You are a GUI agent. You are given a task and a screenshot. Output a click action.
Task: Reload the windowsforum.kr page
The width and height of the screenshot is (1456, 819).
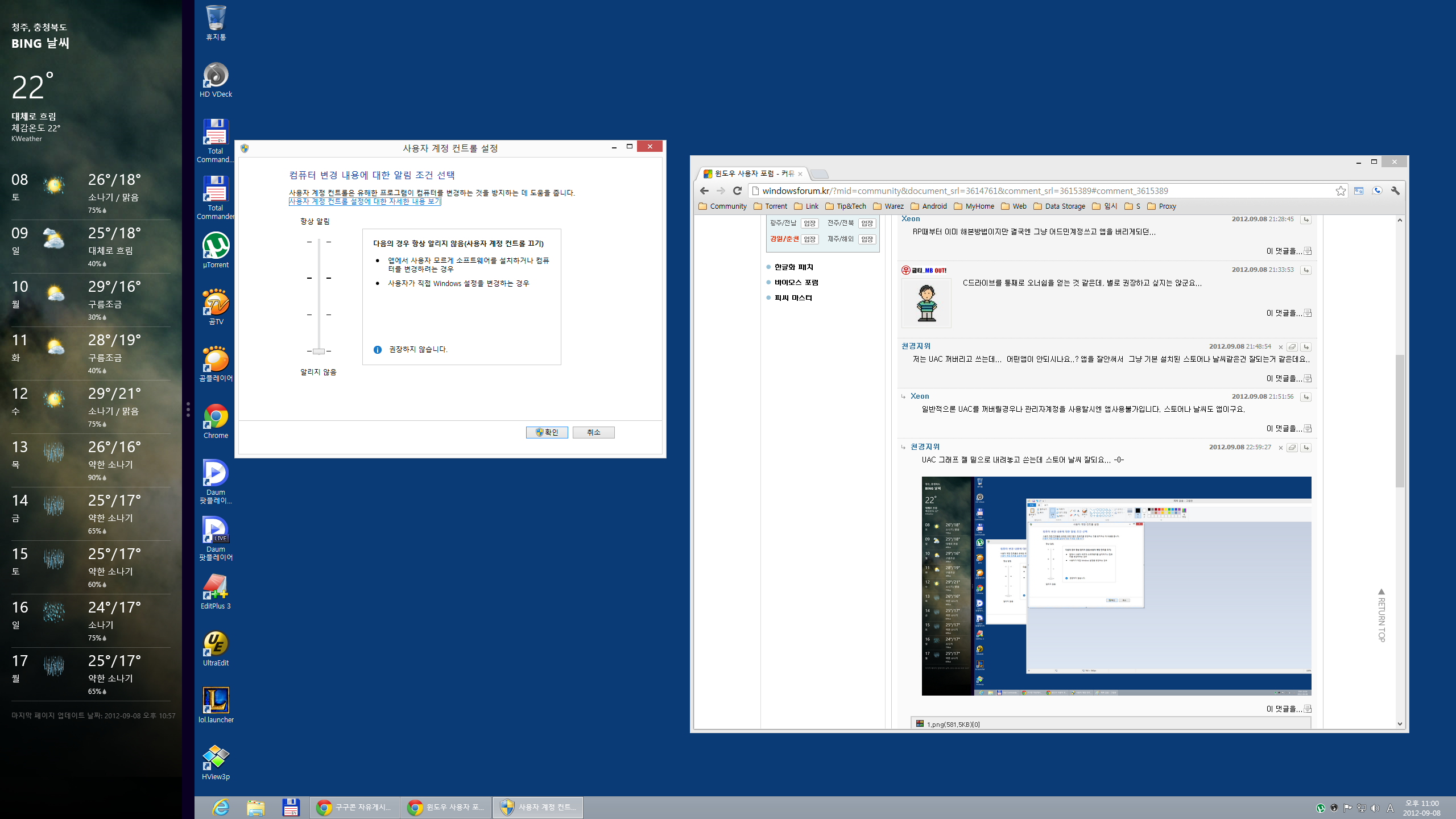pos(738,191)
